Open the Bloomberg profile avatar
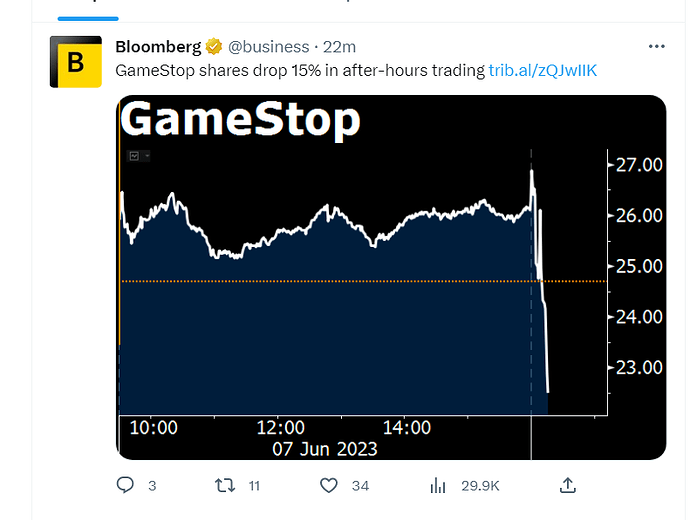Viewport: 690px width, 520px height. (x=76, y=62)
